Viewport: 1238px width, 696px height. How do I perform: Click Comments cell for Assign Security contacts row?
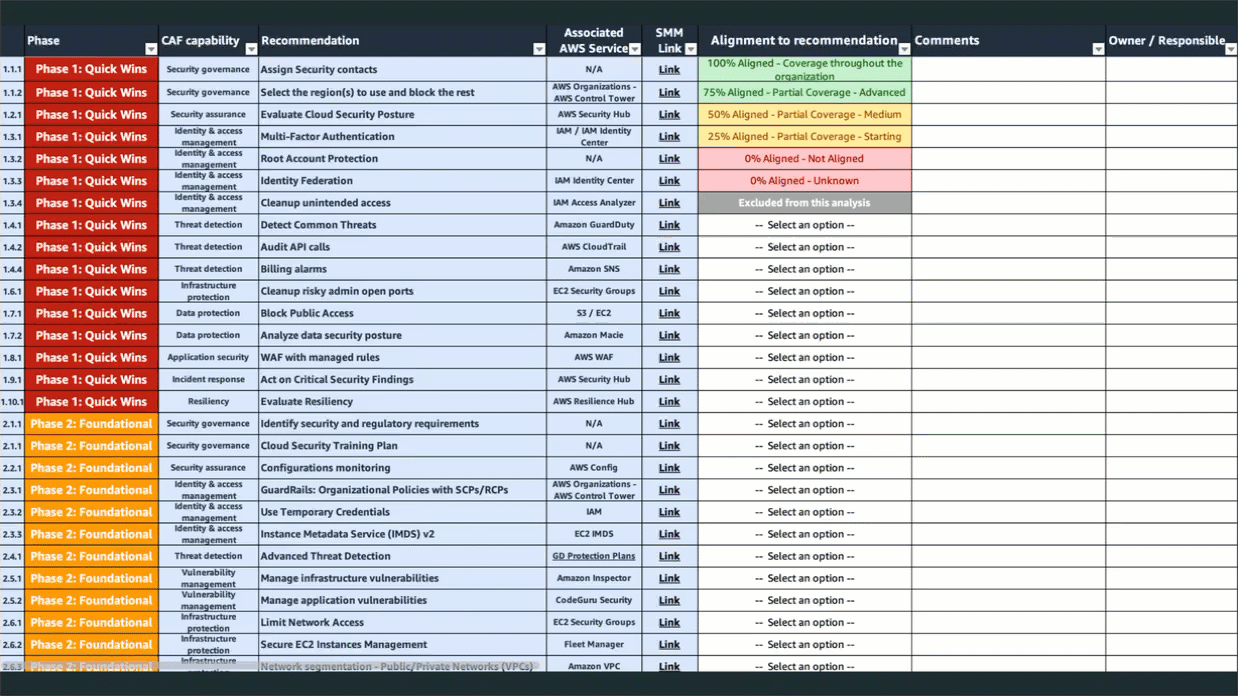[1008, 70]
